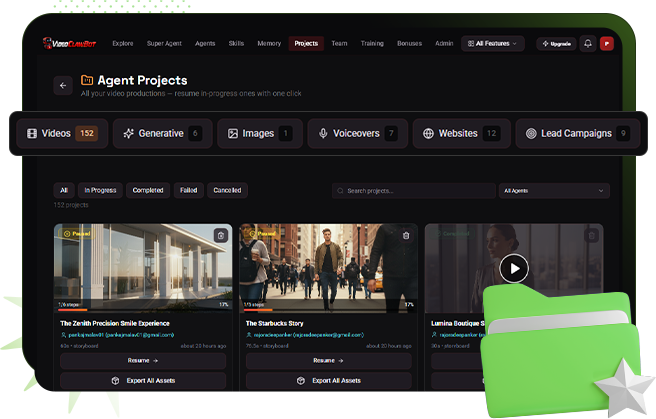The image size is (656, 419).
Task: Resume The Starbucks Story
Action: click(328, 360)
